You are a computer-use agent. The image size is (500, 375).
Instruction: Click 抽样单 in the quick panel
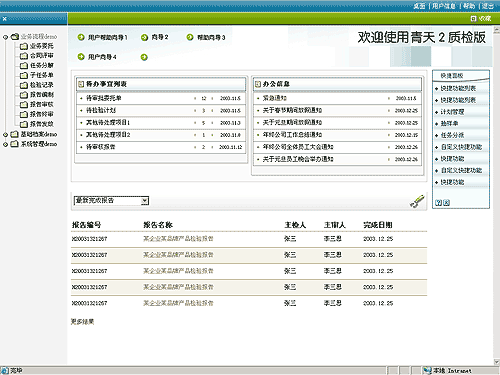click(x=449, y=124)
